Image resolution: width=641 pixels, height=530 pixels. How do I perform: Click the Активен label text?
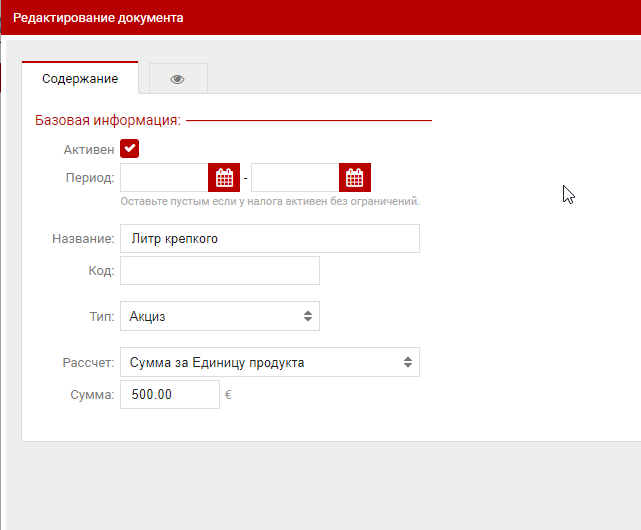pyautogui.click(x=88, y=149)
